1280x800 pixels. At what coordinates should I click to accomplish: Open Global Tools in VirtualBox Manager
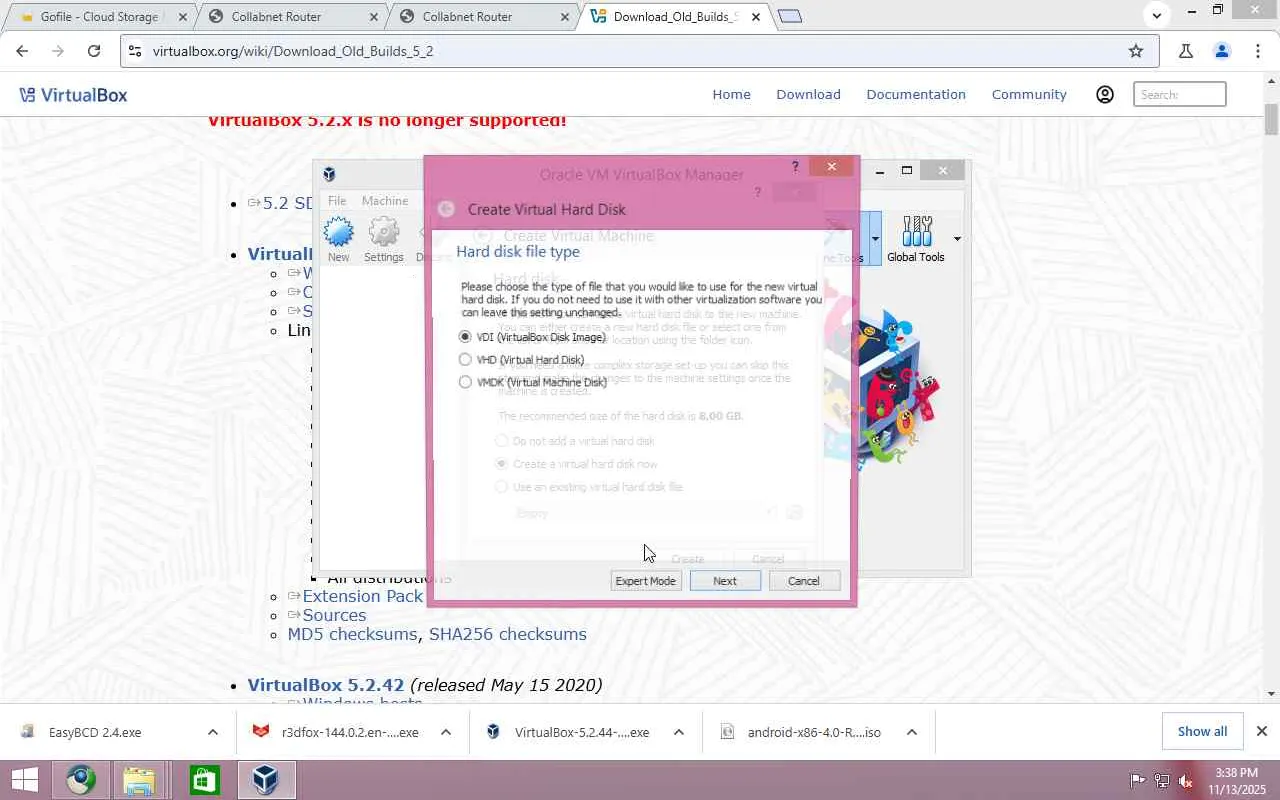click(916, 239)
